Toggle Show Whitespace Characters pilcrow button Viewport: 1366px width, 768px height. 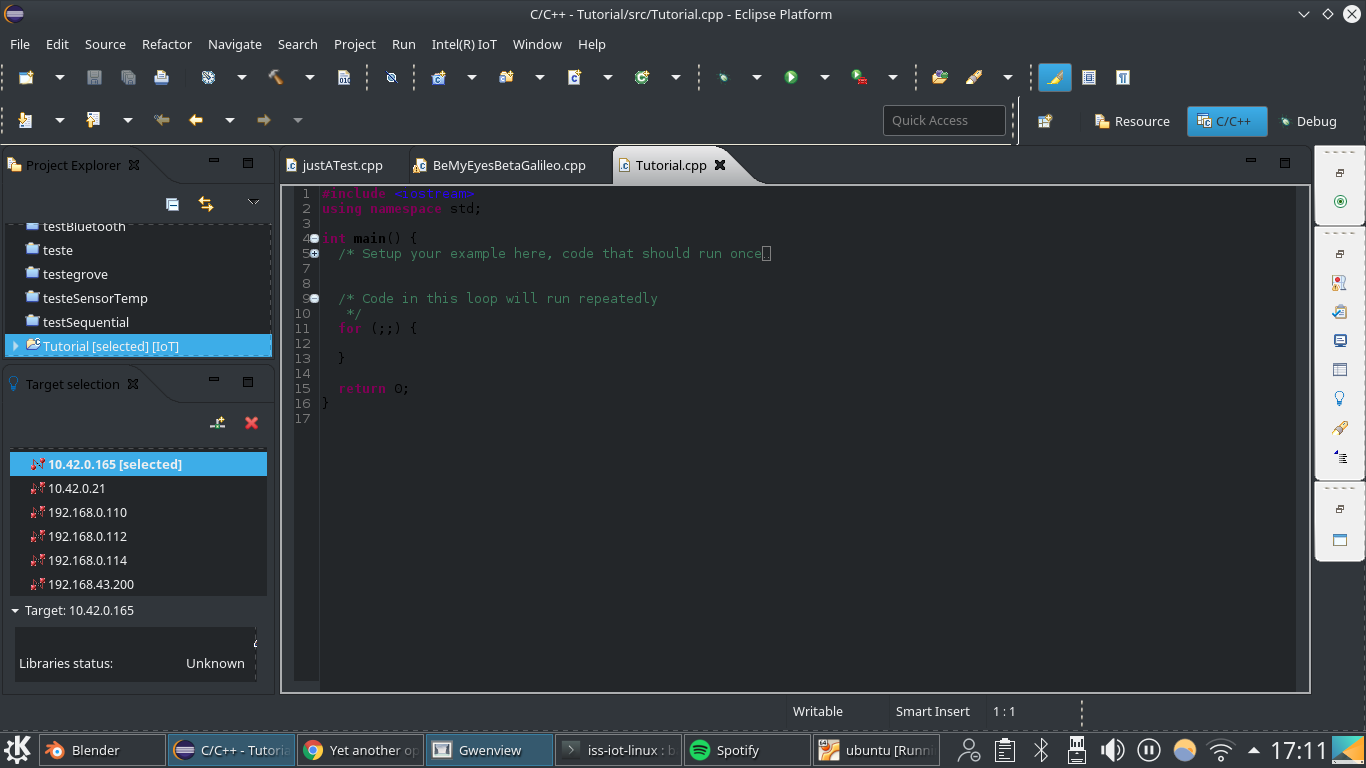[1123, 77]
